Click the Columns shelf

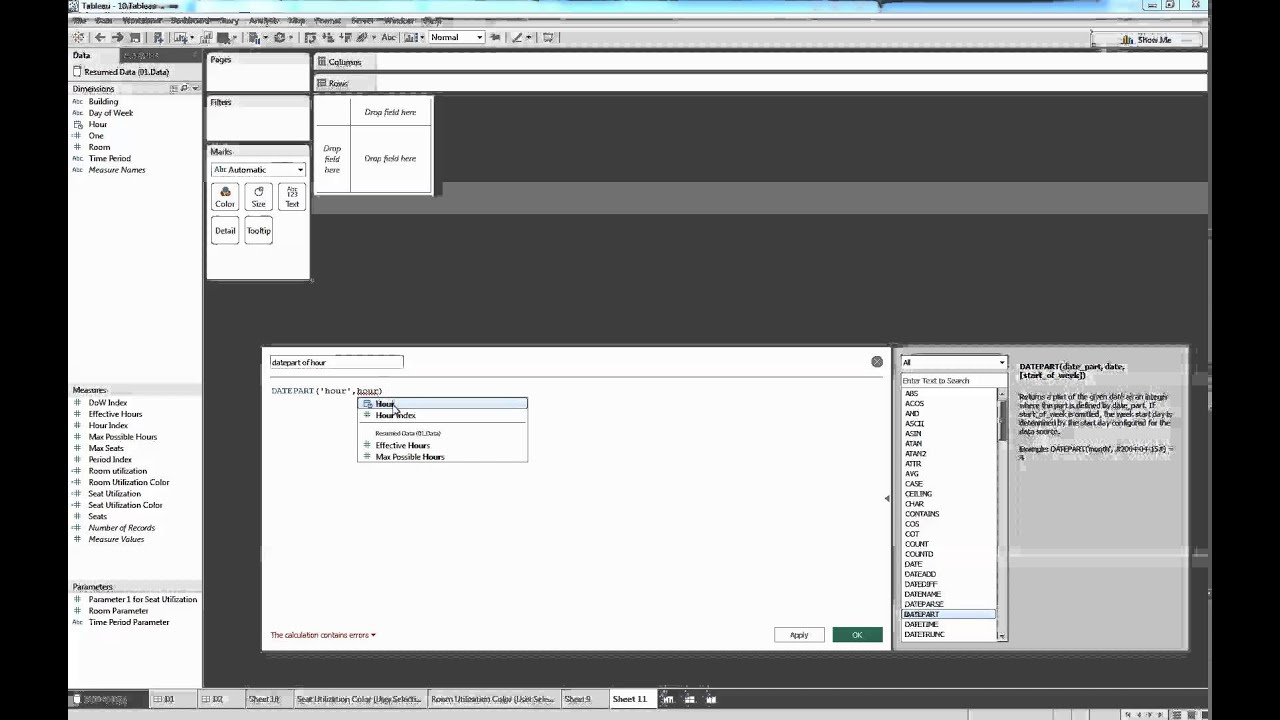[760, 62]
